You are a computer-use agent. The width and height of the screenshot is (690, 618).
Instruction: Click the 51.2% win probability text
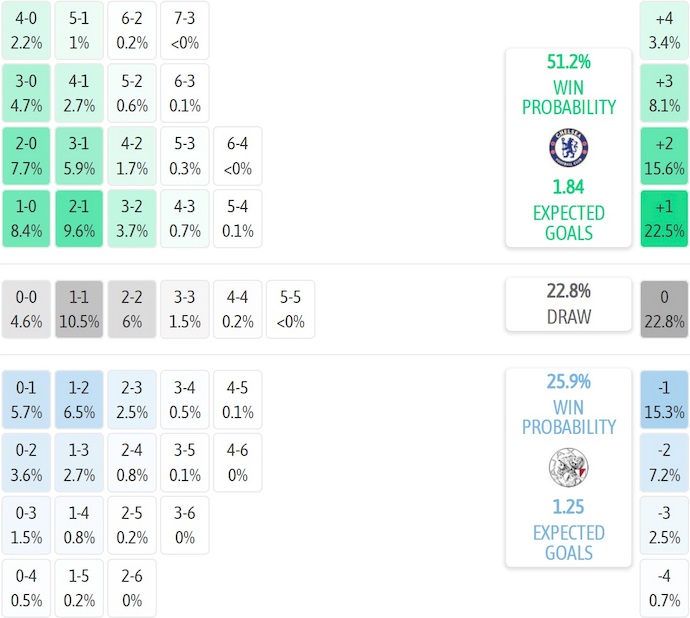point(568,62)
